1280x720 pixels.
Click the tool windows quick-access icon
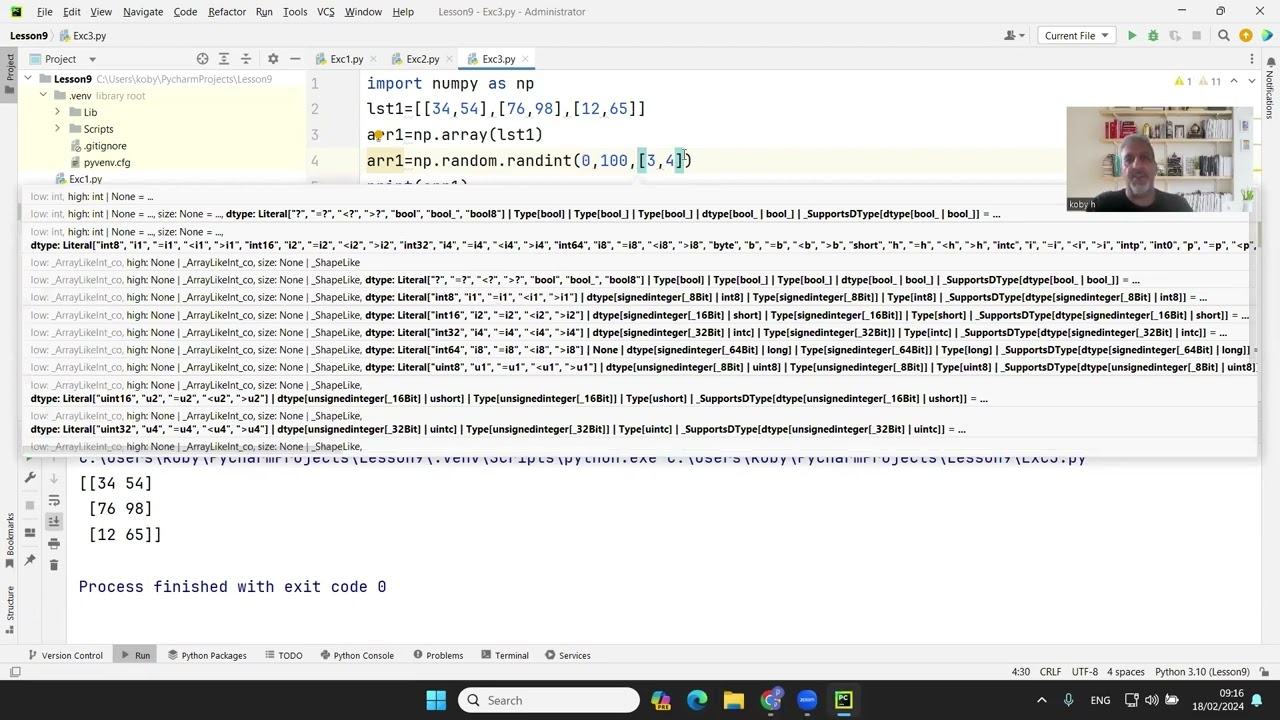[15, 672]
